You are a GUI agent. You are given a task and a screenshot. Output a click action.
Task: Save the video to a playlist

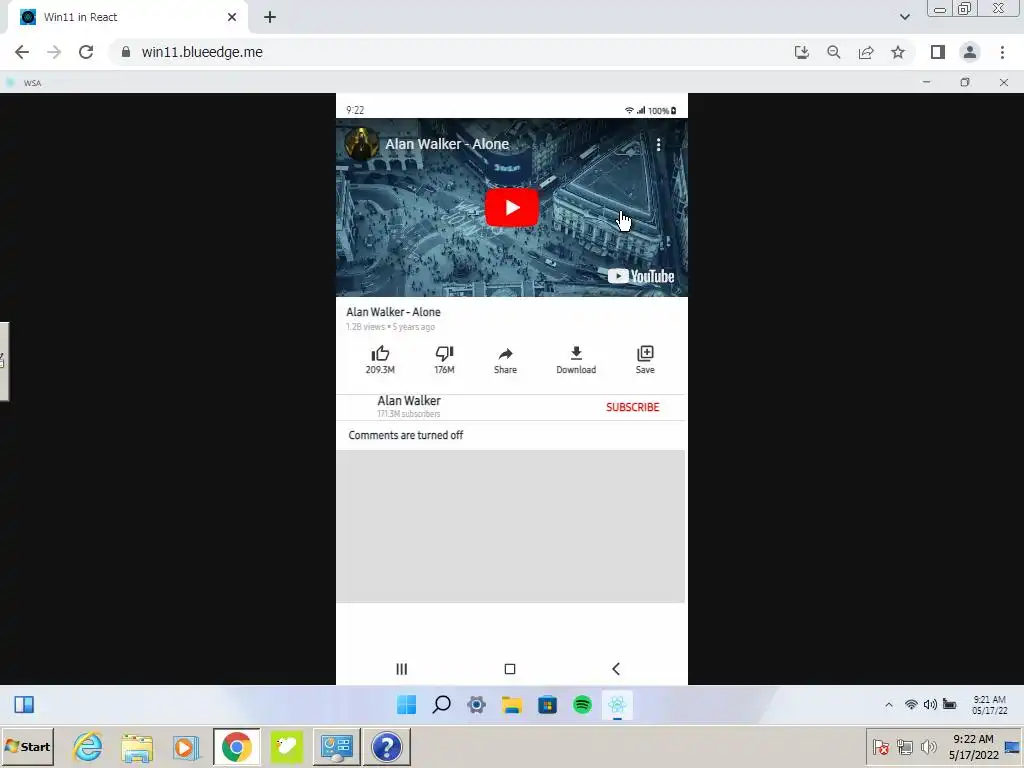pyautogui.click(x=645, y=360)
